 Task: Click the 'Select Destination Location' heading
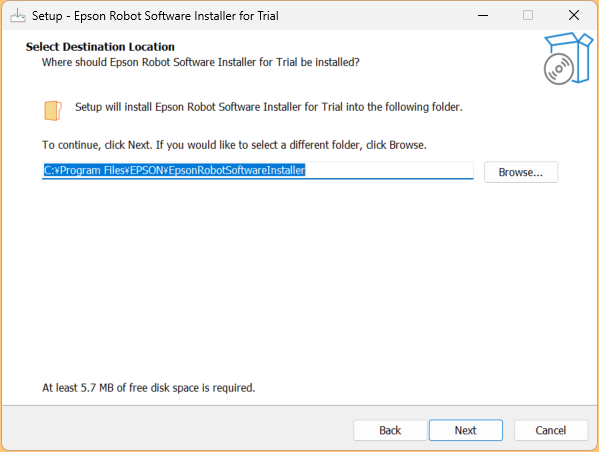(x=100, y=47)
